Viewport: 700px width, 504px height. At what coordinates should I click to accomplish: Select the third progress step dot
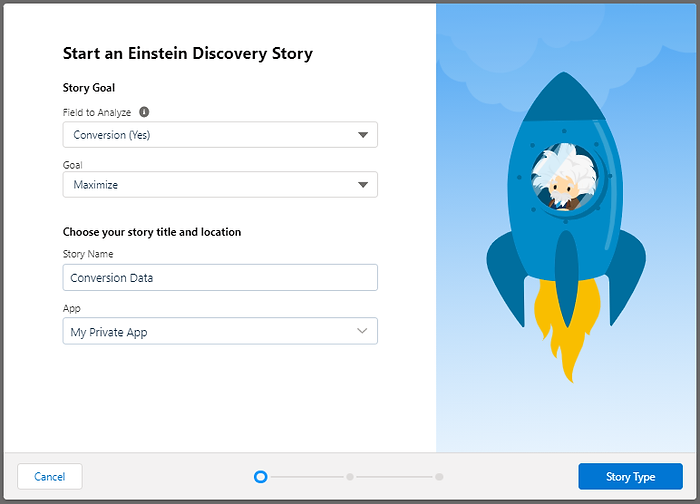coord(439,477)
